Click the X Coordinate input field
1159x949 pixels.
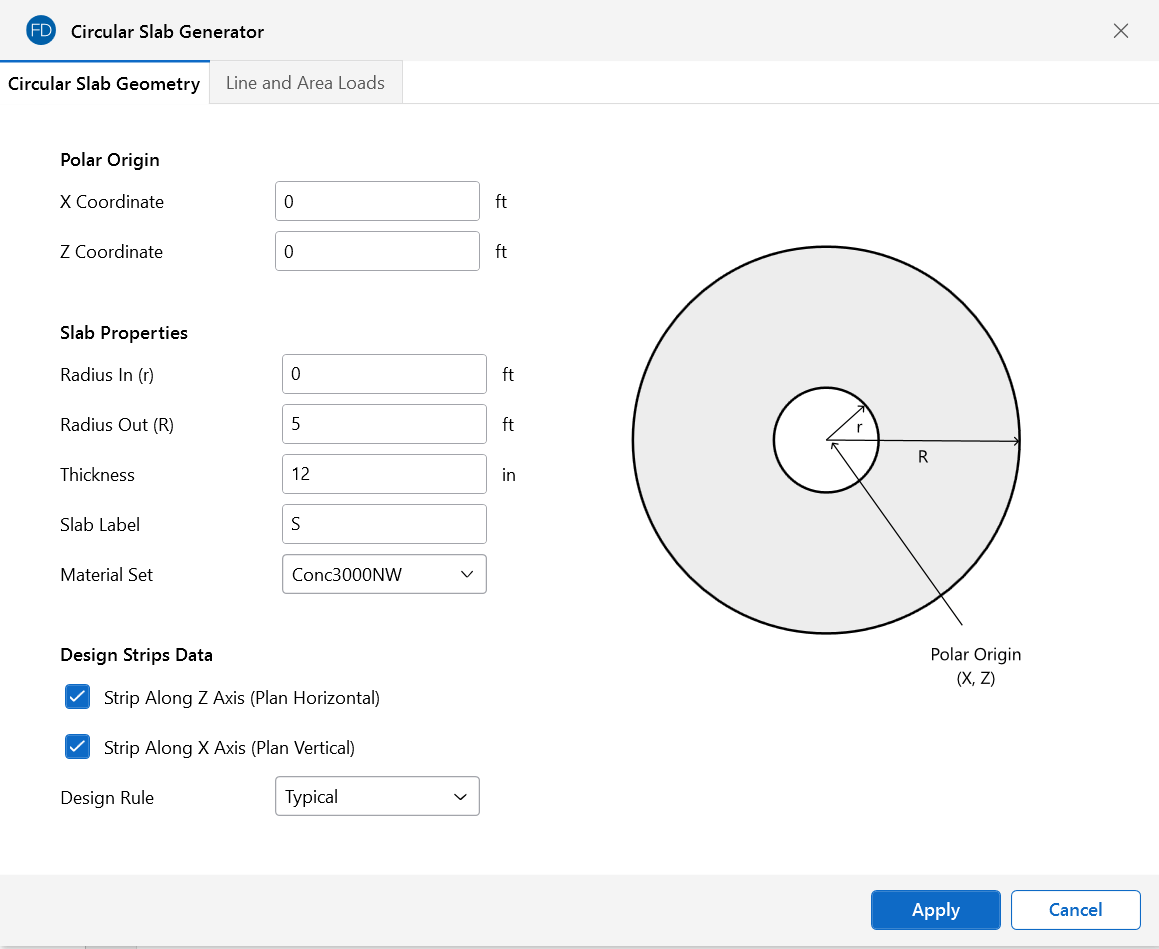[377, 201]
